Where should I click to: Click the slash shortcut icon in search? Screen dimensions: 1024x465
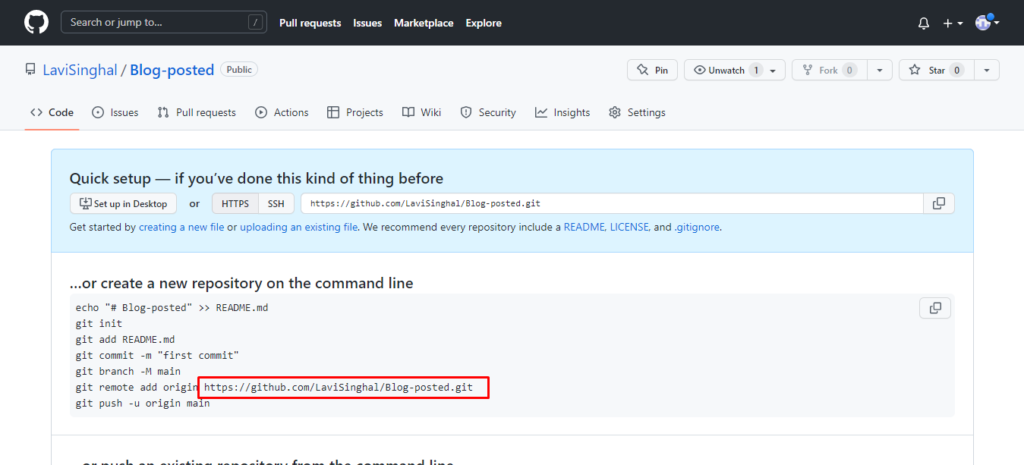coord(255,22)
